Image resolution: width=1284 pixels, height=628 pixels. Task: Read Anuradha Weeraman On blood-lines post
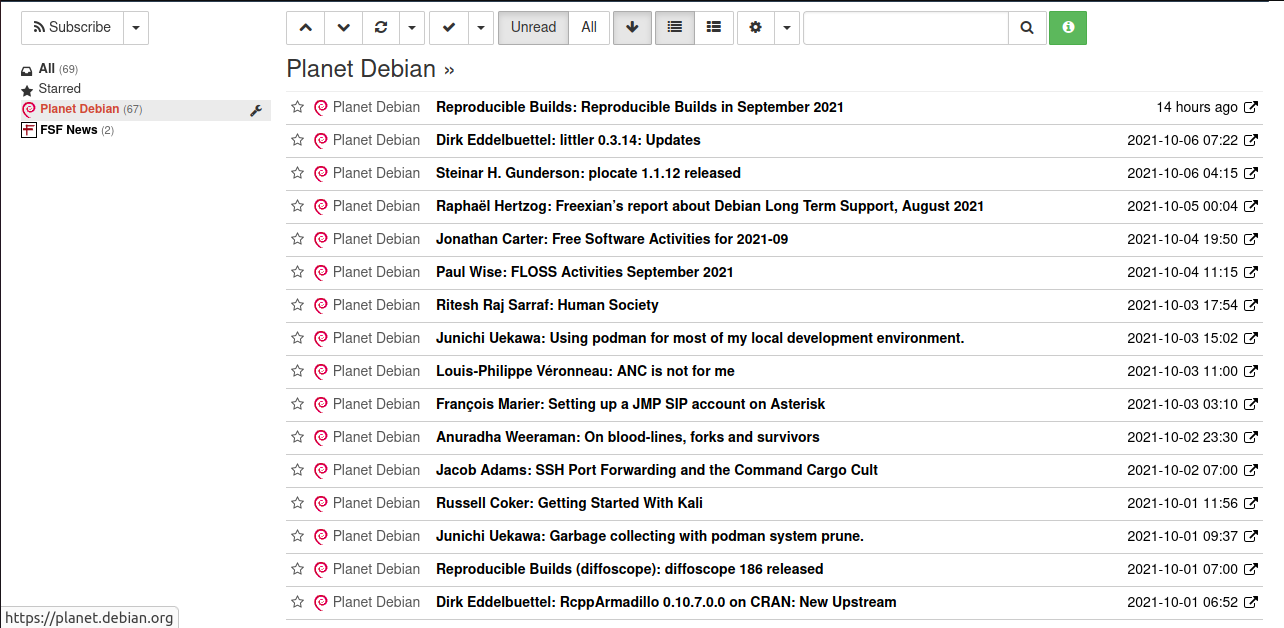[x=628, y=437]
